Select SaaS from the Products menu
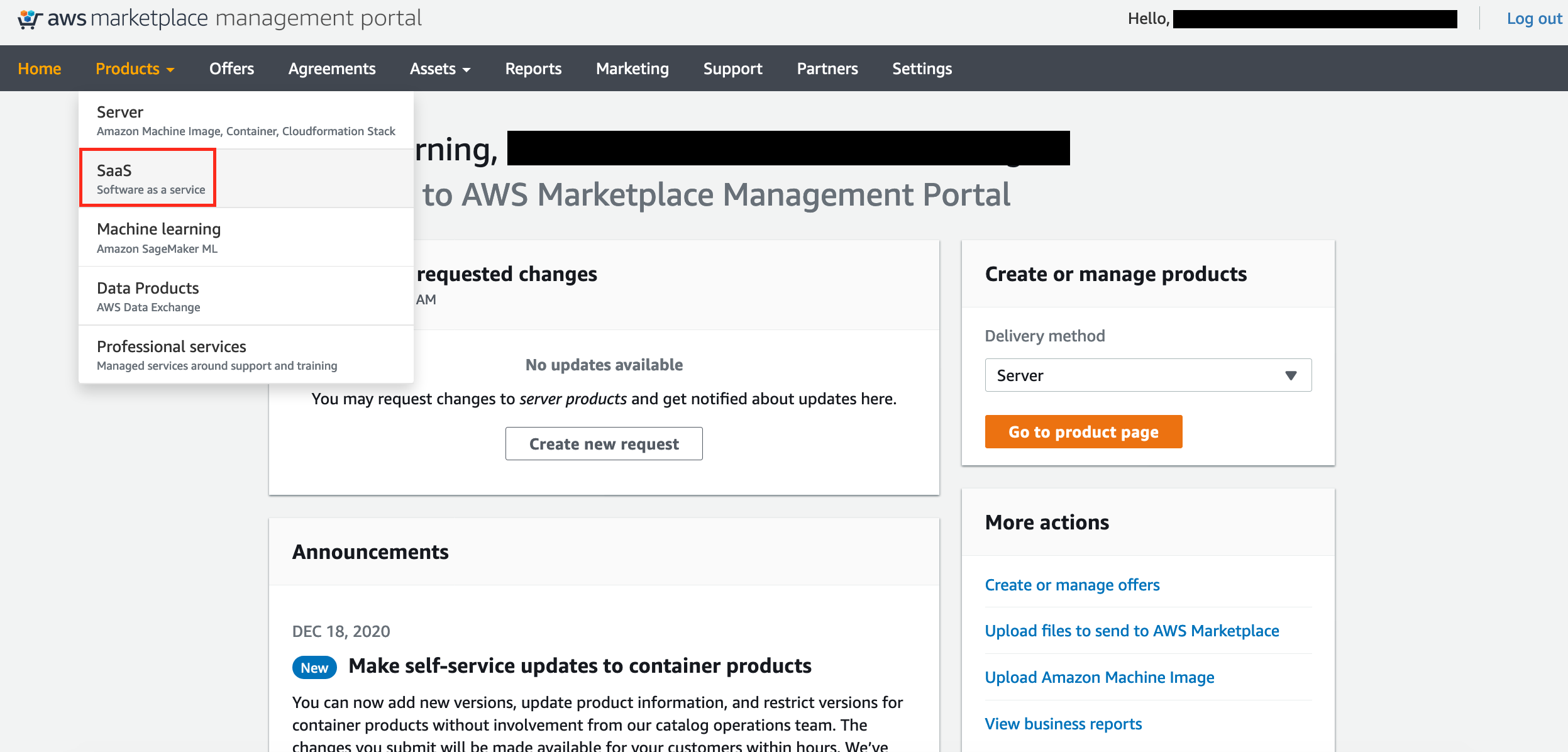The image size is (1568, 752). coord(148,179)
